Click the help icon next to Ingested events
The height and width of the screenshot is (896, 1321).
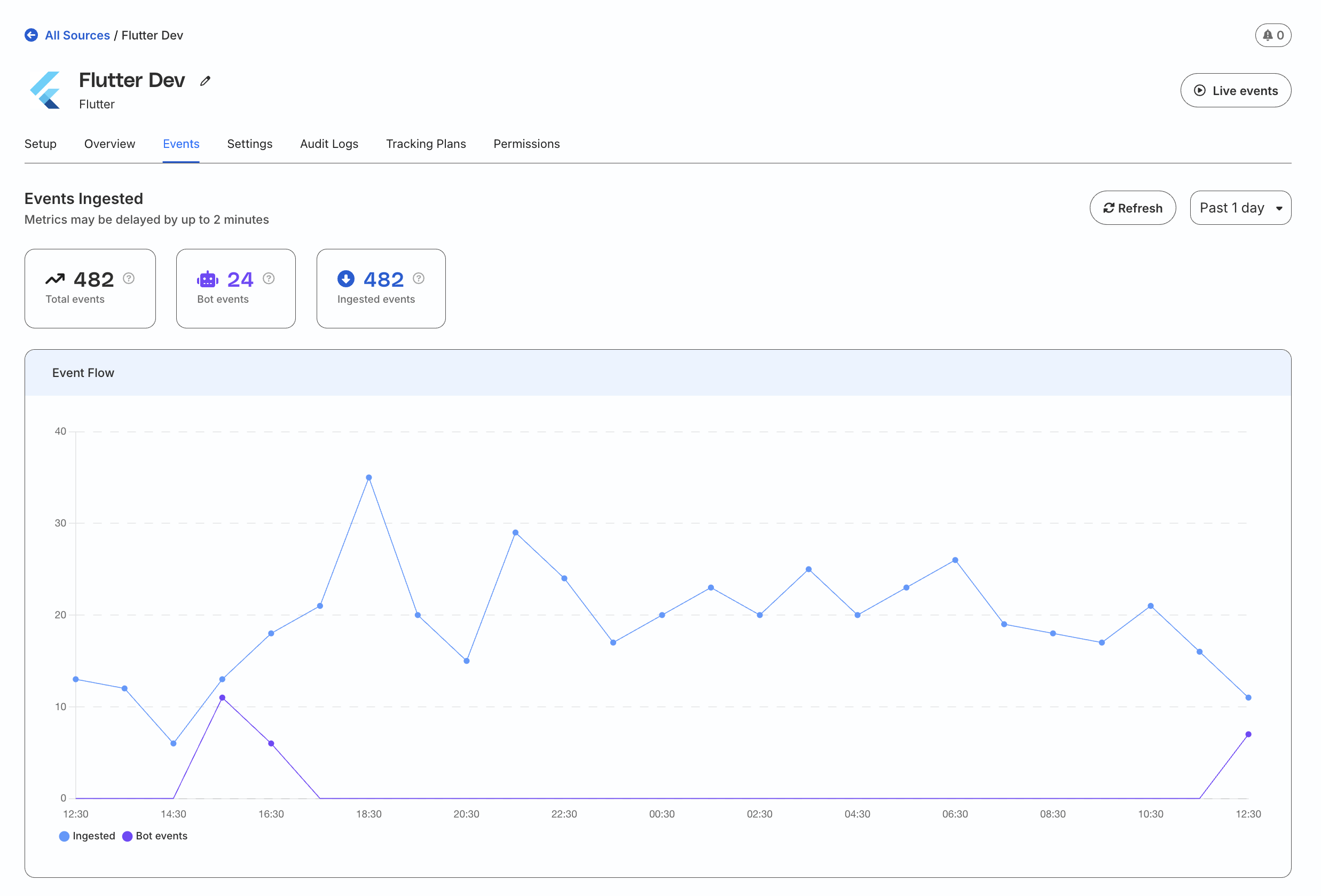coord(419,278)
